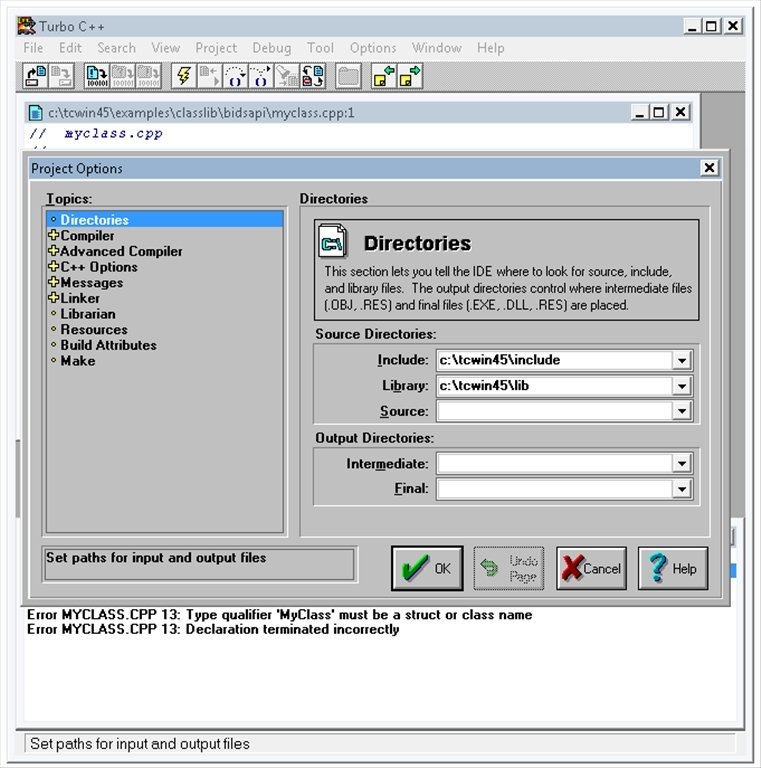Image resolution: width=761 pixels, height=768 pixels.
Task: Open the Window menu
Action: click(436, 48)
